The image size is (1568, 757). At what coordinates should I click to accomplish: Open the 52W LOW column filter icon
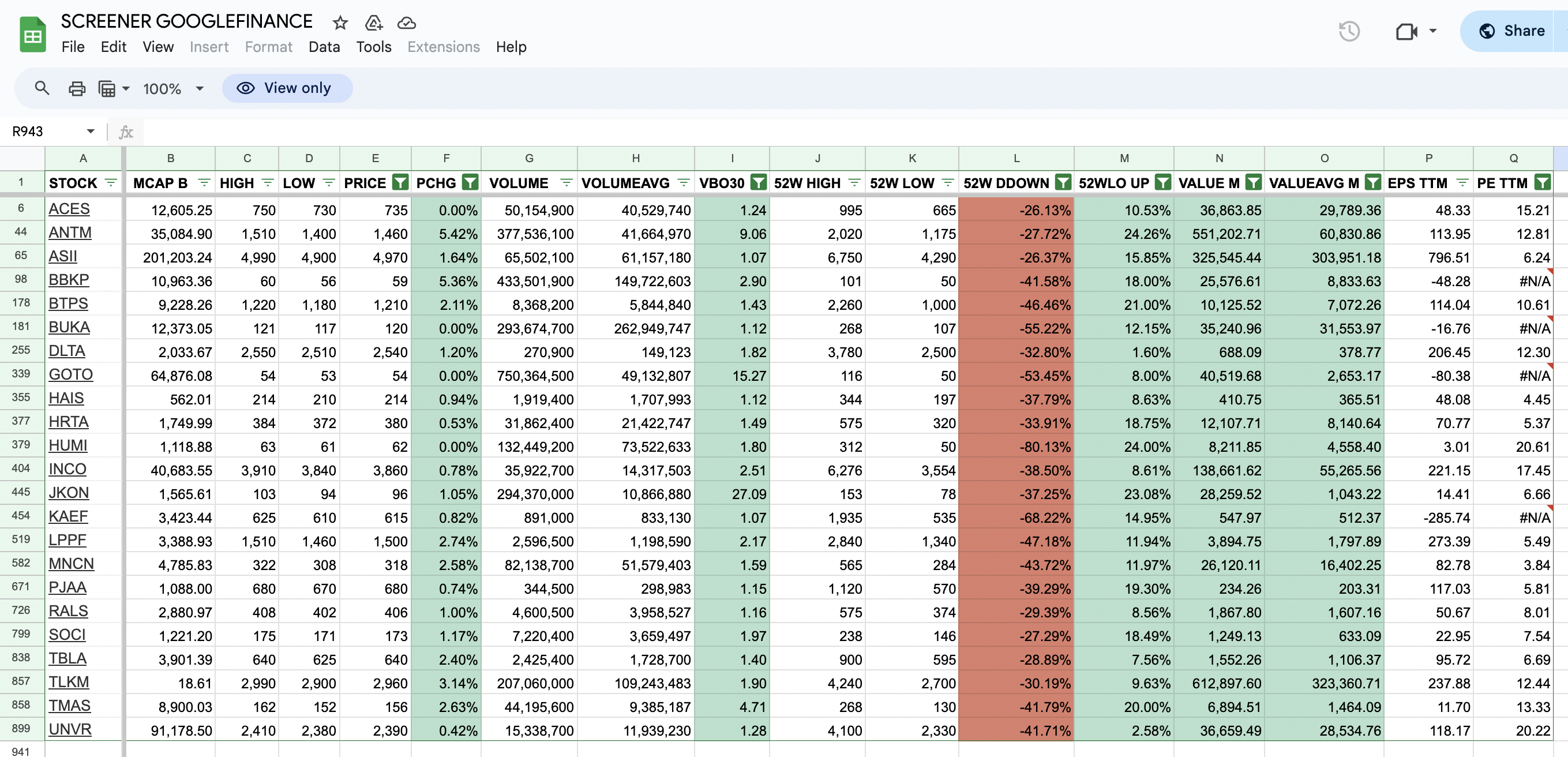948,182
